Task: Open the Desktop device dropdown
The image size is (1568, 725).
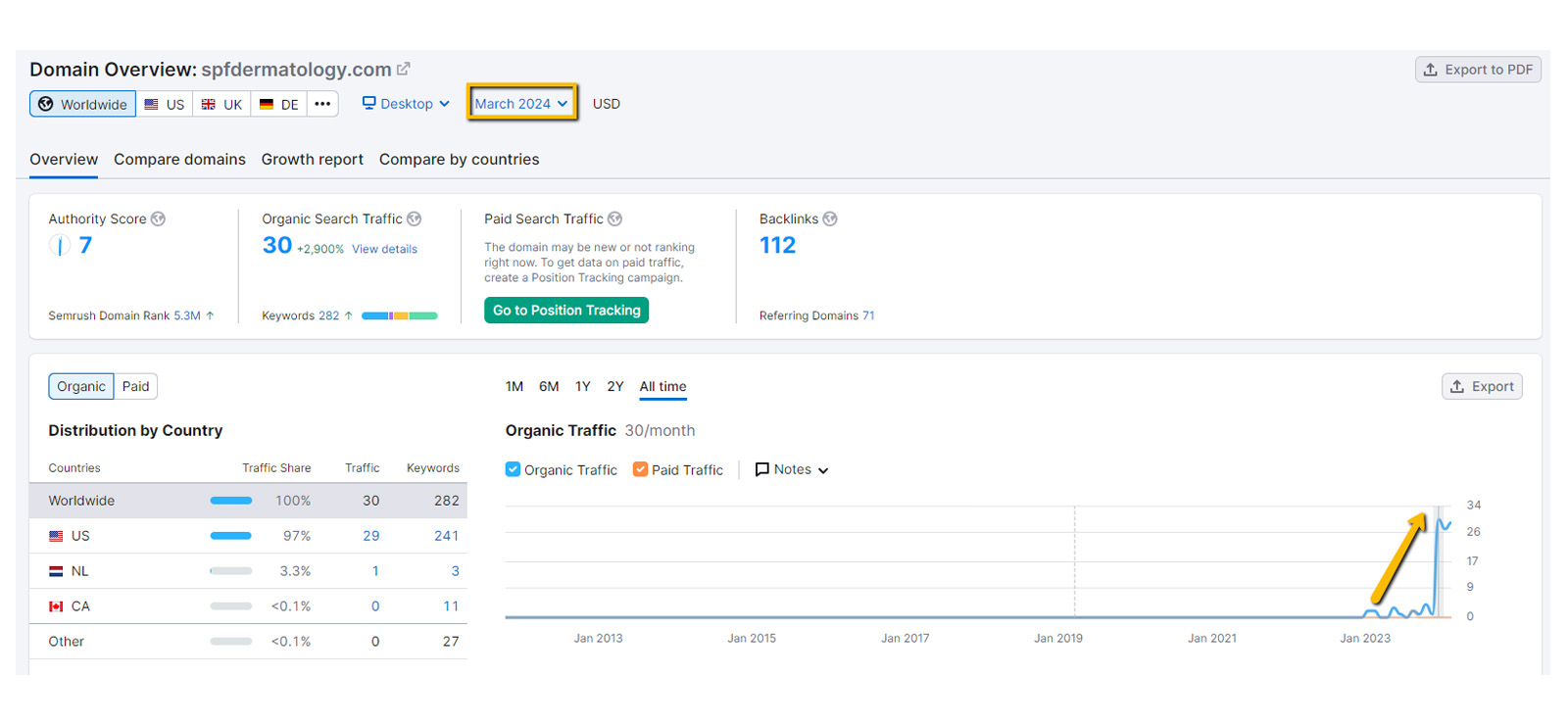Action: (x=406, y=104)
